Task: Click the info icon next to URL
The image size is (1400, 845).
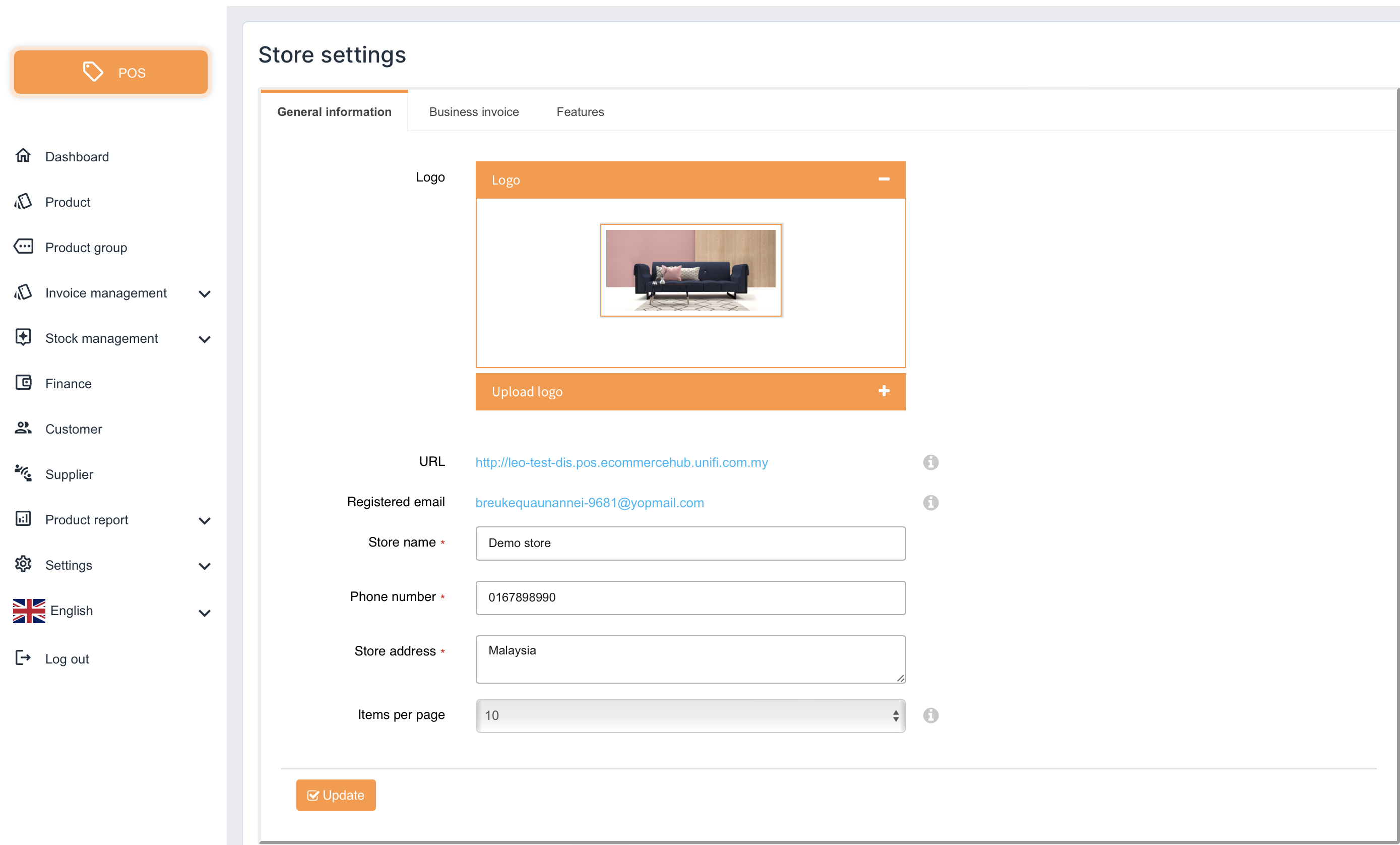Action: pyautogui.click(x=930, y=462)
